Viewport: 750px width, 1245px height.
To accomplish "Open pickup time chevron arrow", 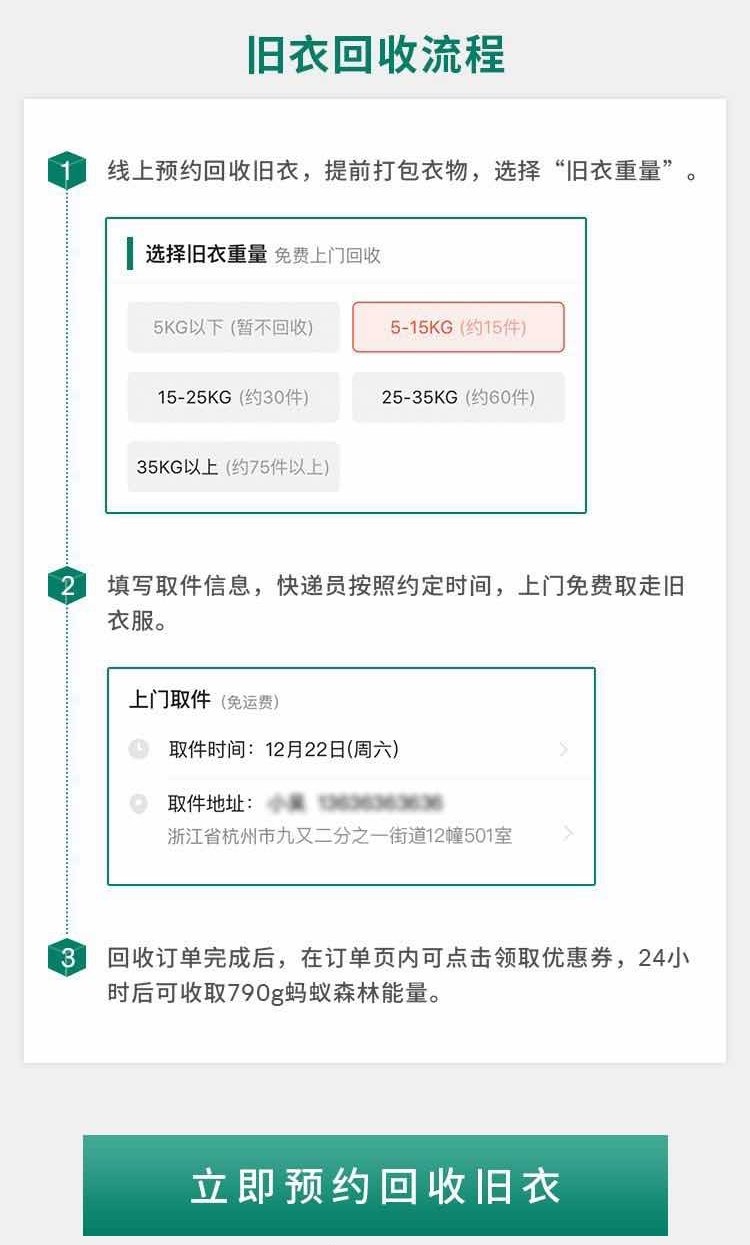I will tap(565, 749).
